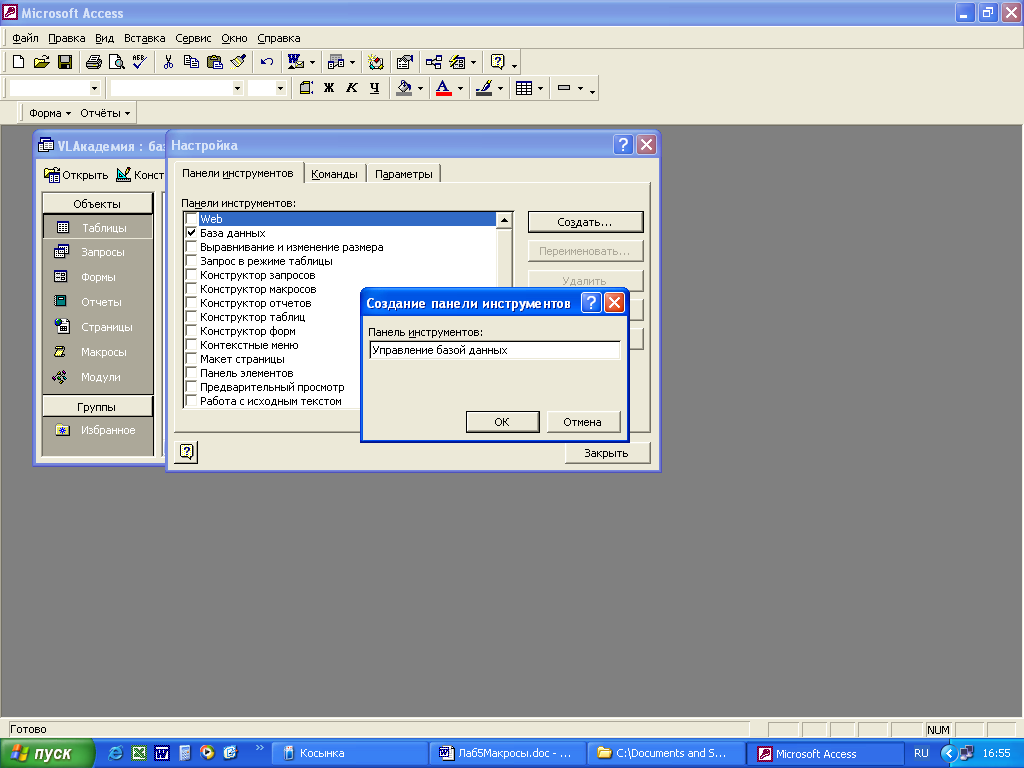The height and width of the screenshot is (768, 1024).
Task: Toggle Underline (Ч) formatting
Action: coord(374,88)
